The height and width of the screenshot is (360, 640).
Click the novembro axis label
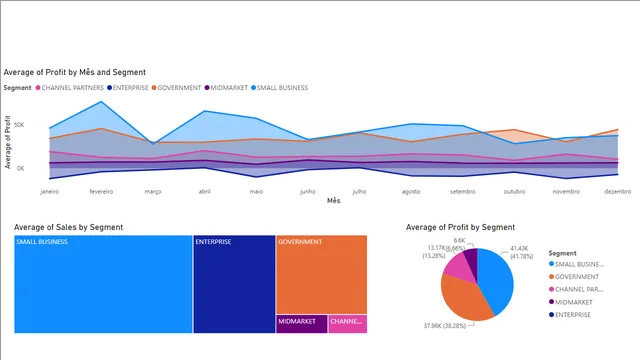(x=566, y=191)
